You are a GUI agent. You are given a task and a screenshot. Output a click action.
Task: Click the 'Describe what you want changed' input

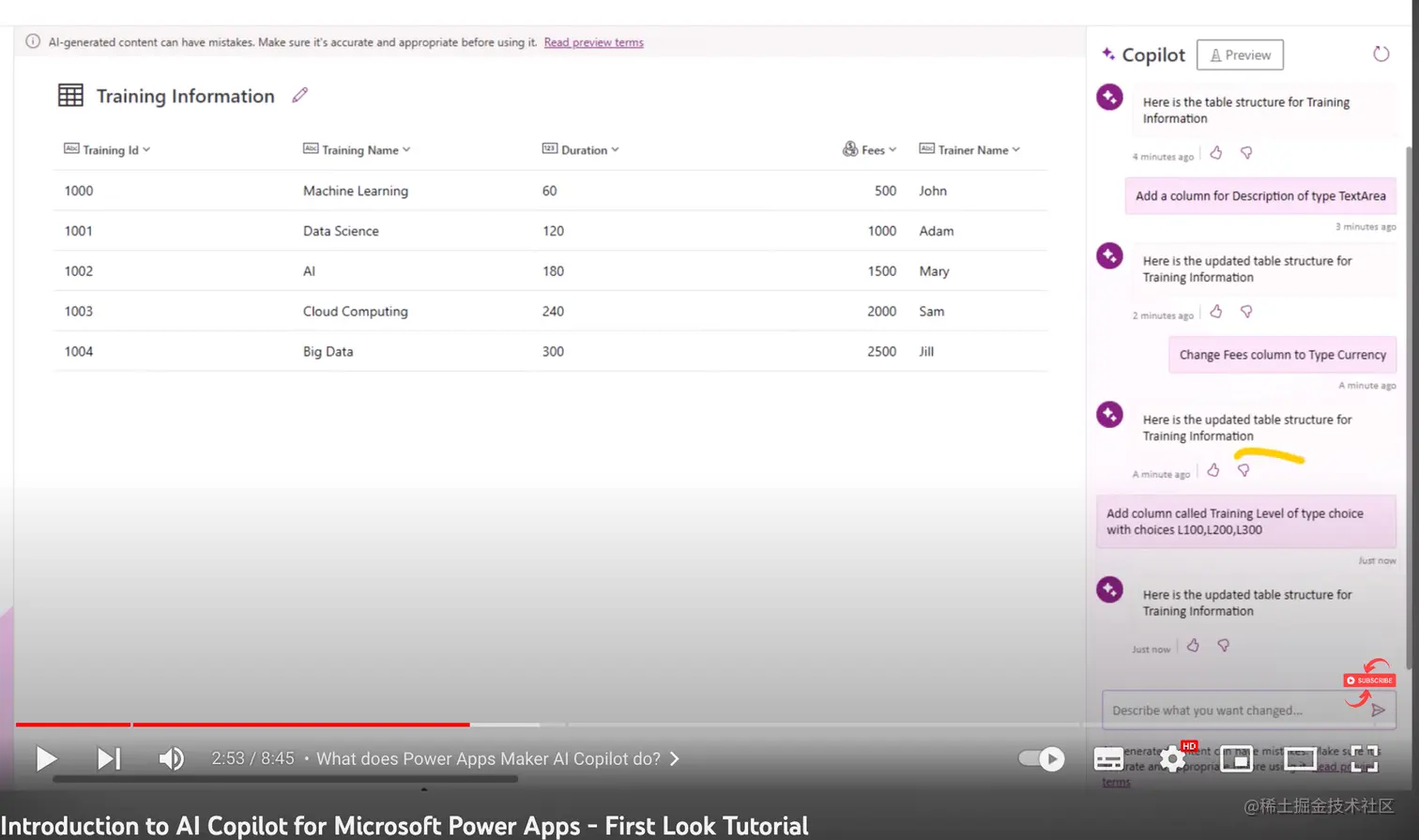pyautogui.click(x=1235, y=710)
